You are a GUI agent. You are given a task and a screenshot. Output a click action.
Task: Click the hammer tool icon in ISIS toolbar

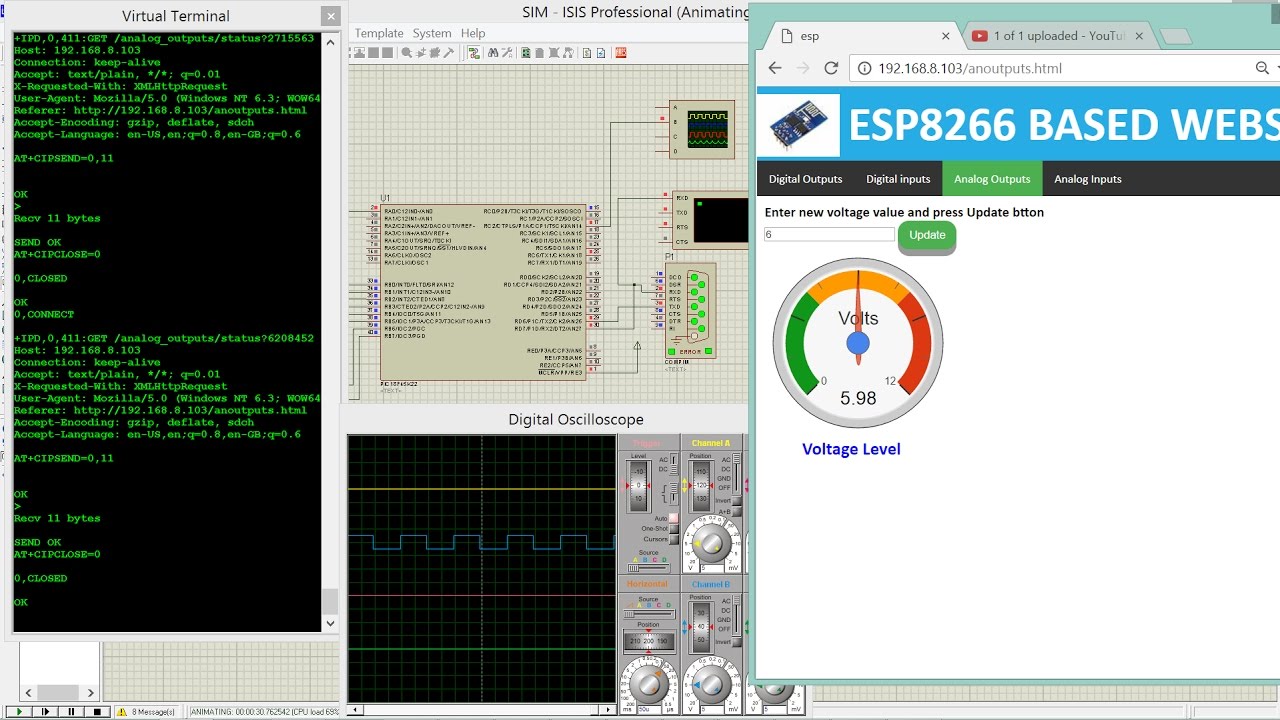coord(448,52)
